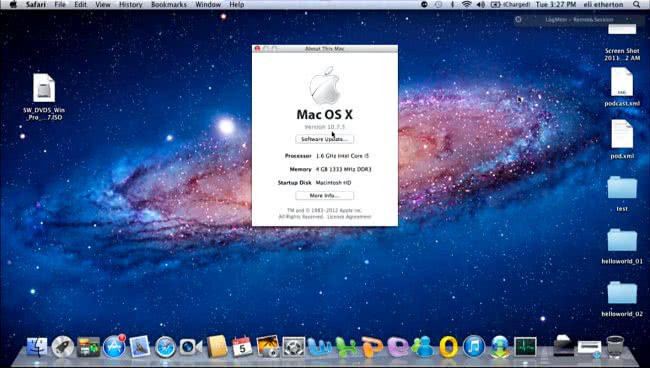Open the eli etherton user menu

pos(603,5)
